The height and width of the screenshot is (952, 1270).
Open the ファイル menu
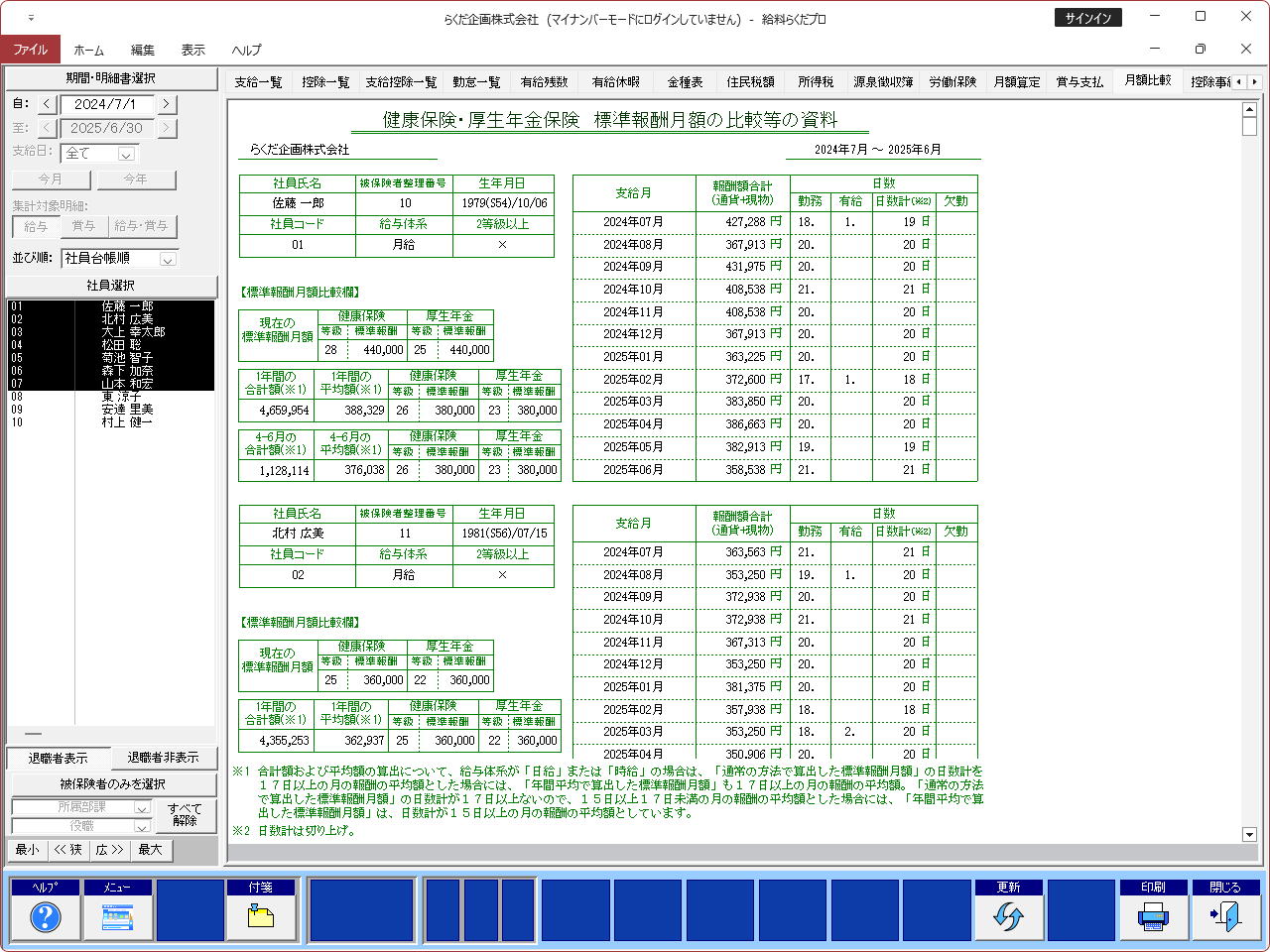pos(30,50)
